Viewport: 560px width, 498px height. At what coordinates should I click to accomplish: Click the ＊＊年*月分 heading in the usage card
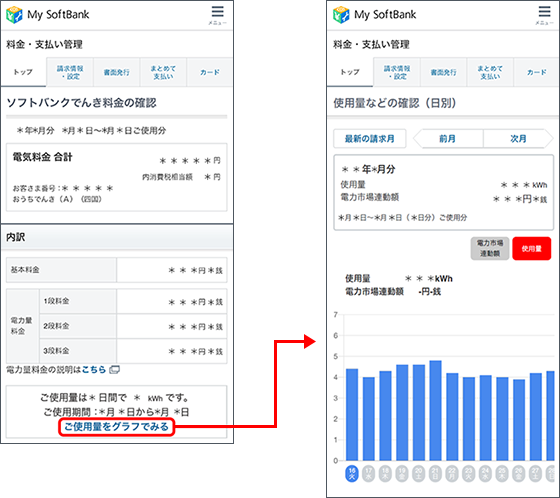coord(369,169)
